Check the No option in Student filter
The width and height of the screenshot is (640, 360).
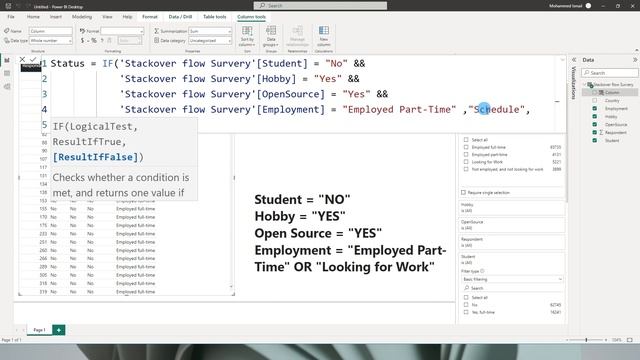pos(466,305)
